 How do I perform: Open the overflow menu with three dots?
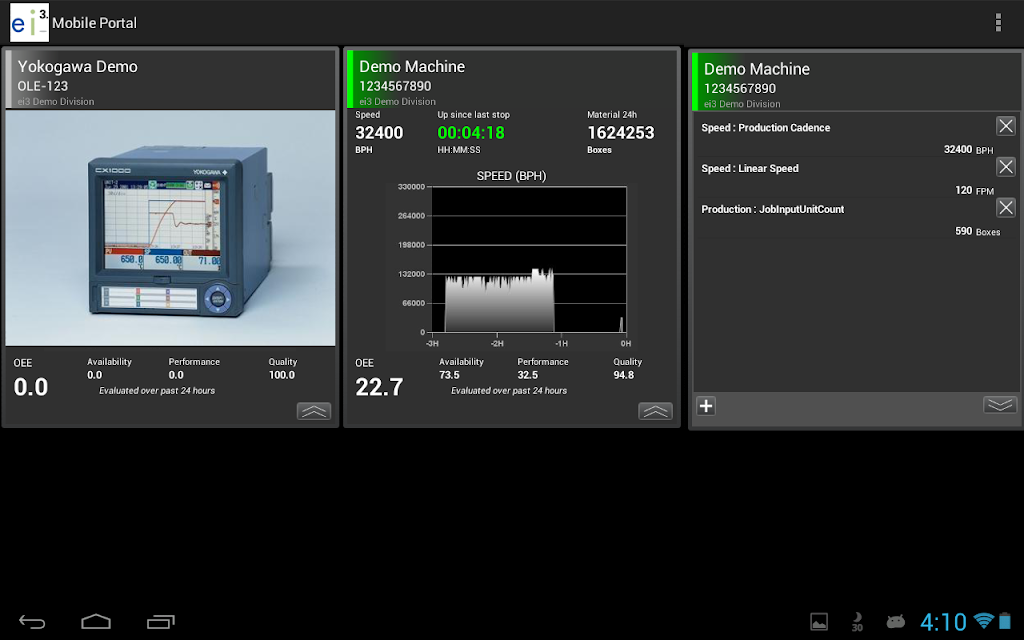coord(998,22)
